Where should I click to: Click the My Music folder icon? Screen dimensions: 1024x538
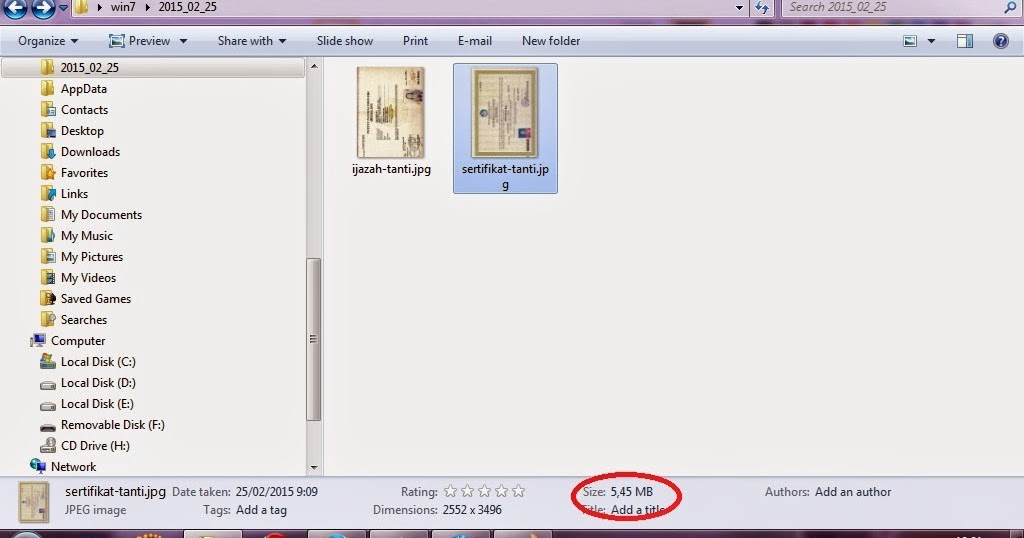coord(48,235)
